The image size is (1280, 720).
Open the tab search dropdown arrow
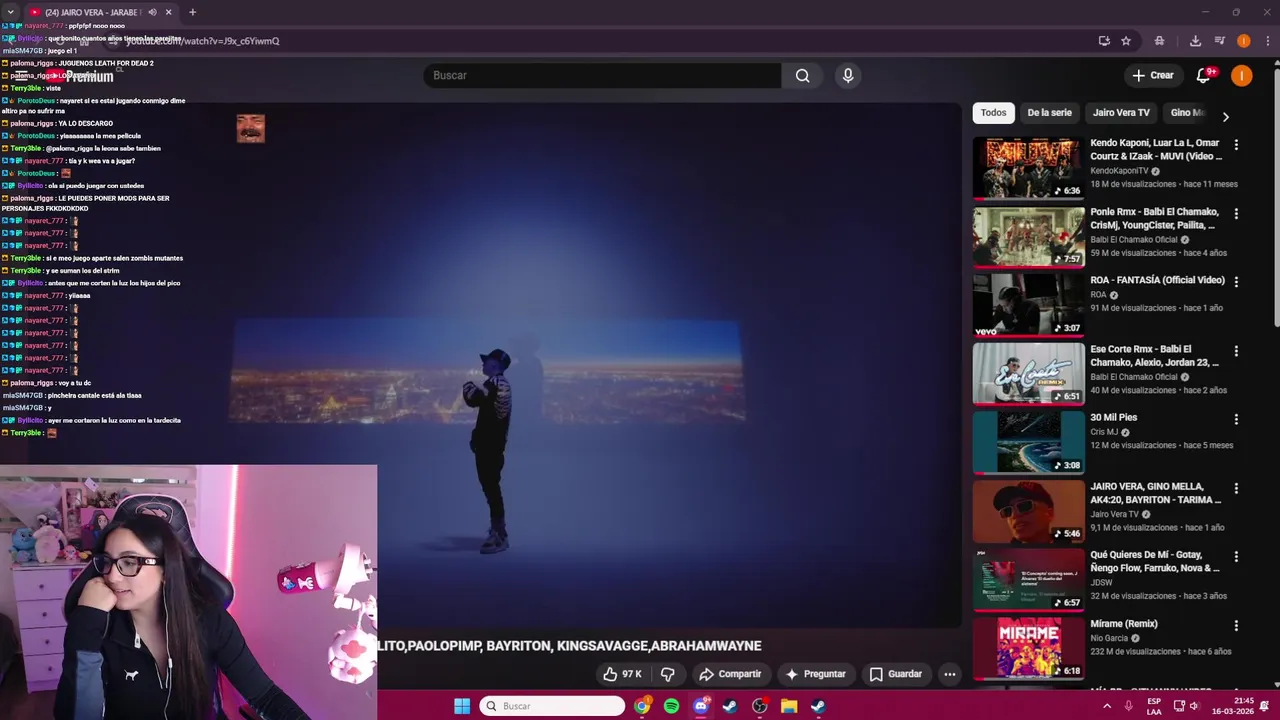click(x=9, y=12)
